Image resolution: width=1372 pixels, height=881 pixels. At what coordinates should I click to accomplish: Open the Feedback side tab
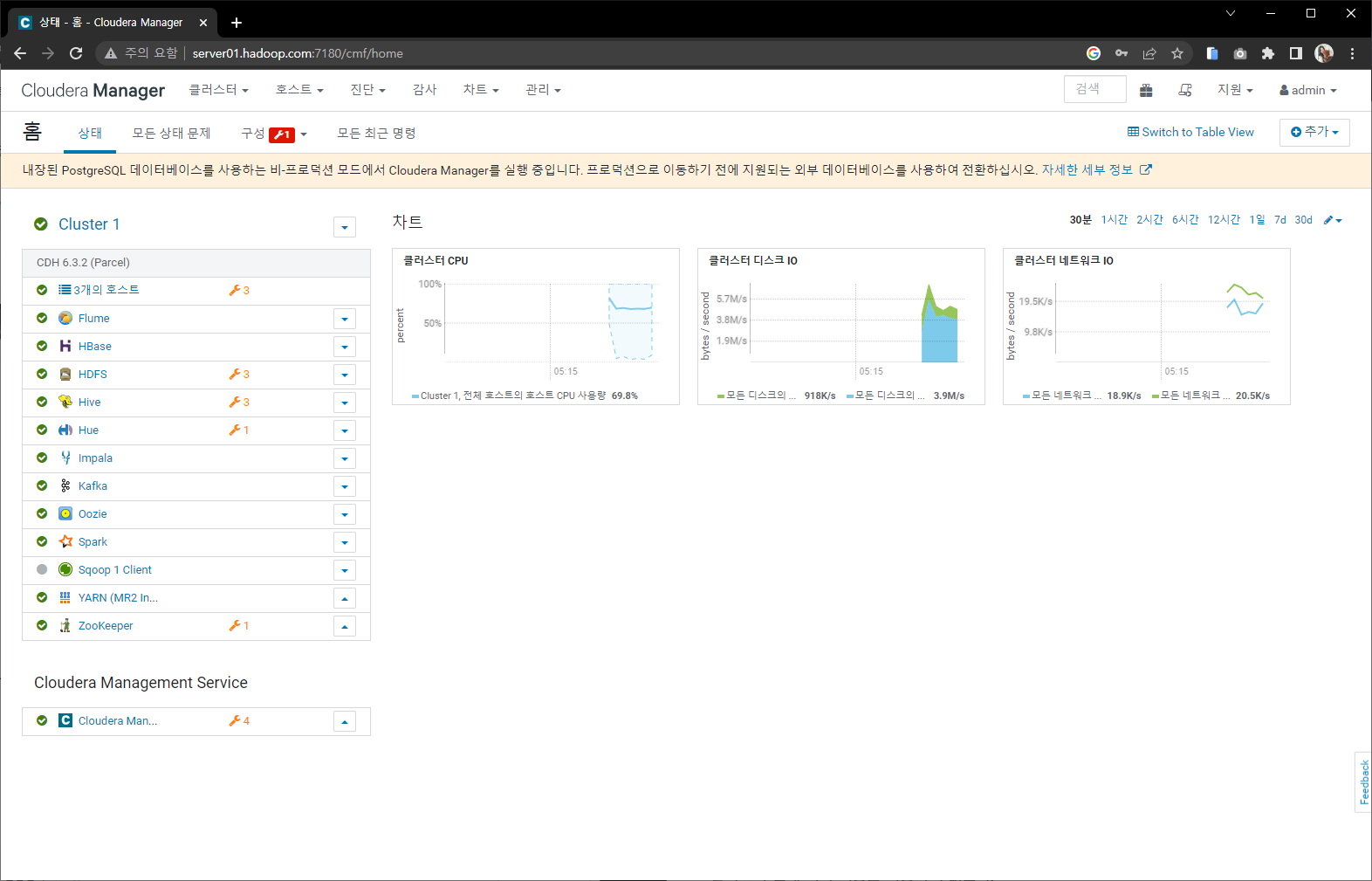pyautogui.click(x=1363, y=782)
